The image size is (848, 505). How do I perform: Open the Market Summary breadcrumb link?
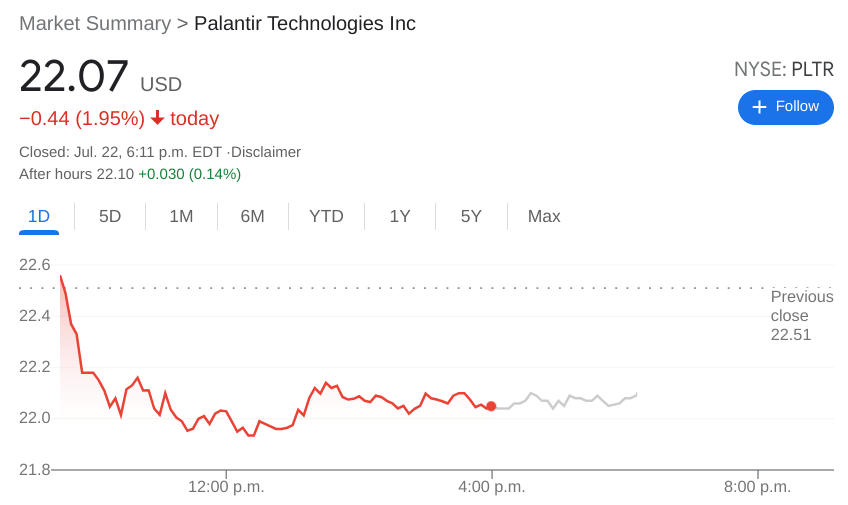(x=95, y=24)
